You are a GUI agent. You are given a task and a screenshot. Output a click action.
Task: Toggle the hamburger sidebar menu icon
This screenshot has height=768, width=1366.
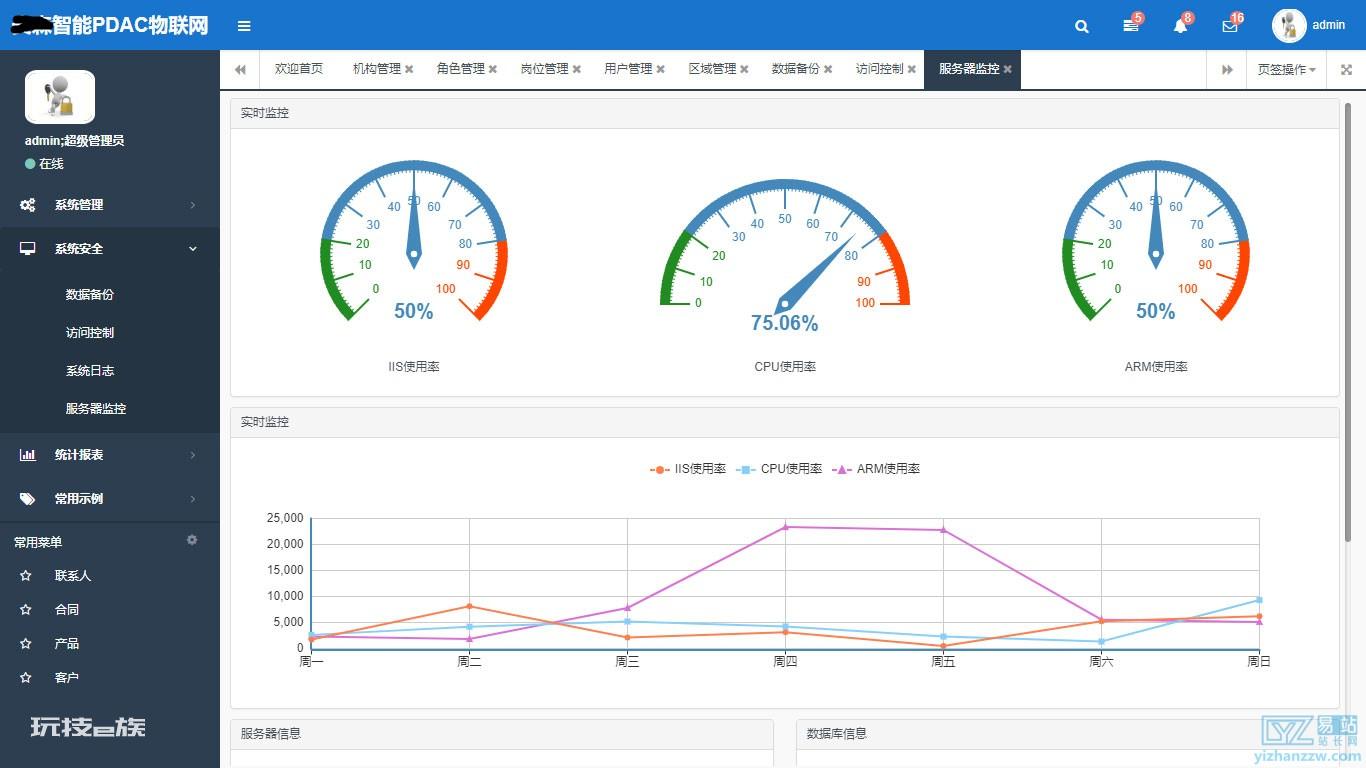[x=244, y=26]
